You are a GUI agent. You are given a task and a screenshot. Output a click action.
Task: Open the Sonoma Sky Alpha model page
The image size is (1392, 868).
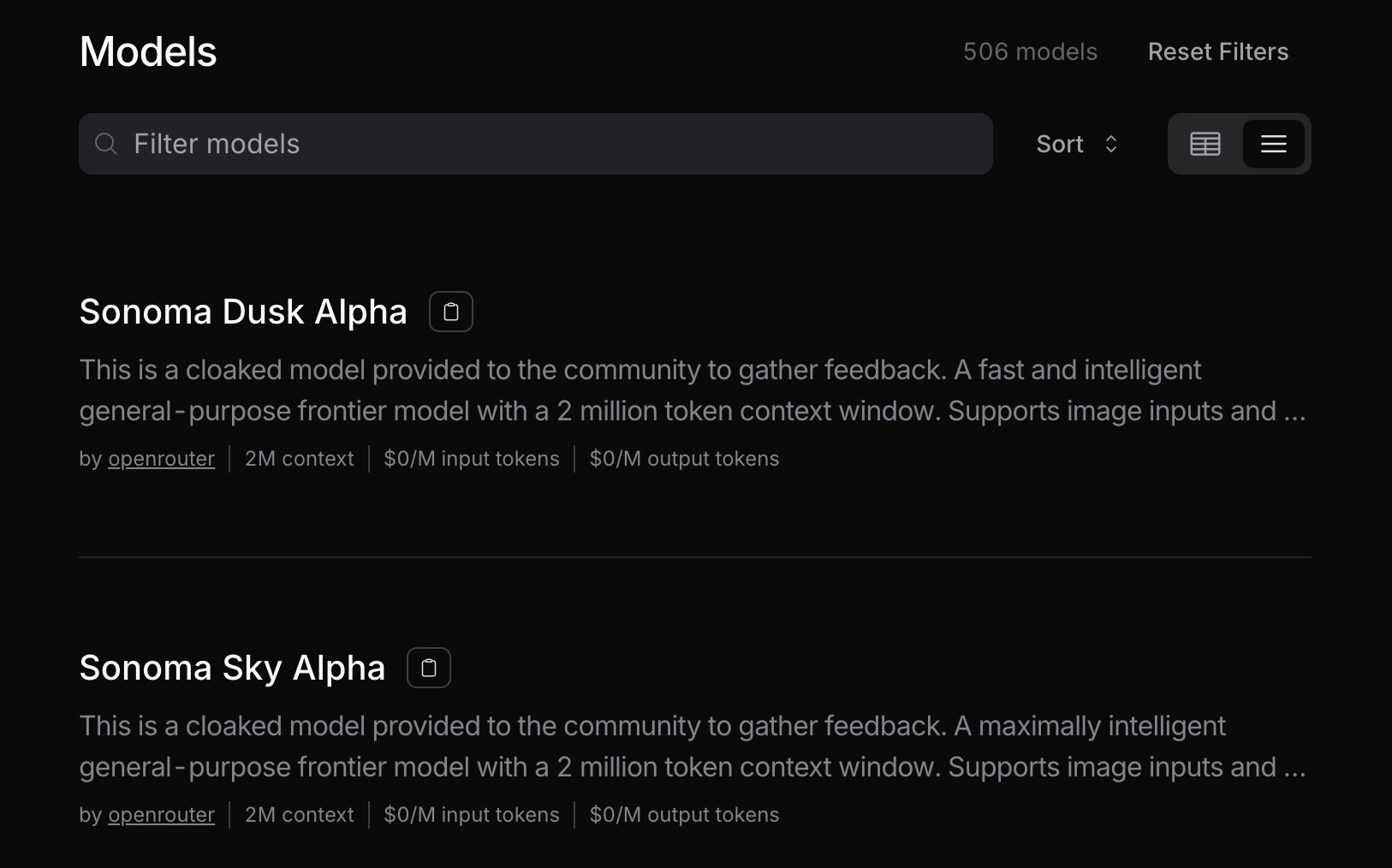click(232, 668)
